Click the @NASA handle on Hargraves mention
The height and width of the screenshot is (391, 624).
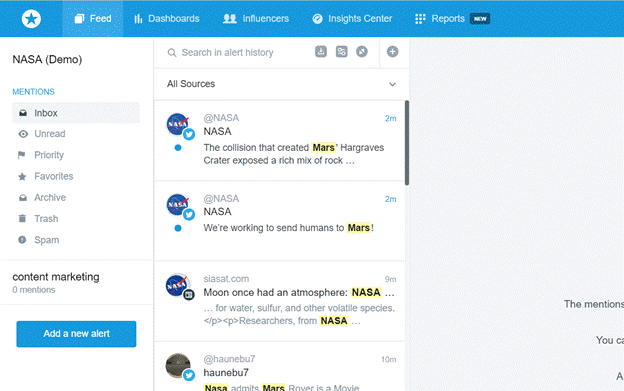point(221,118)
